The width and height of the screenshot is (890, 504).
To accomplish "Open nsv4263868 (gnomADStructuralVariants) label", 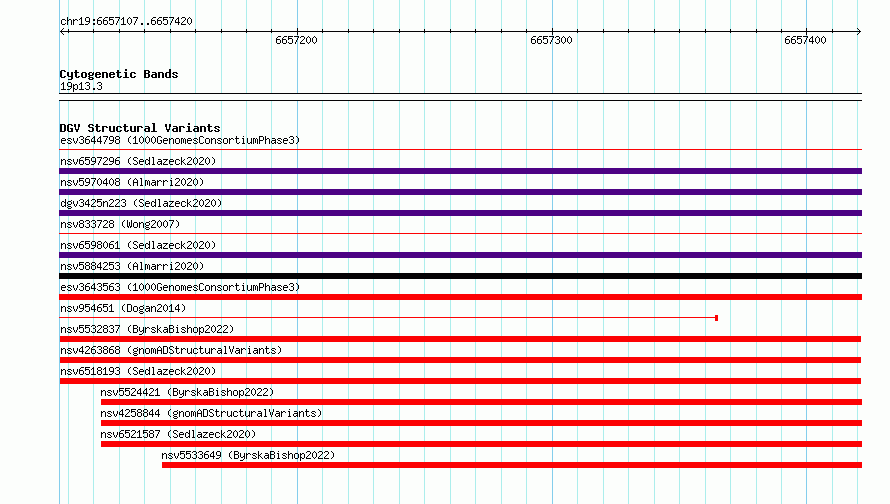I will (x=171, y=350).
